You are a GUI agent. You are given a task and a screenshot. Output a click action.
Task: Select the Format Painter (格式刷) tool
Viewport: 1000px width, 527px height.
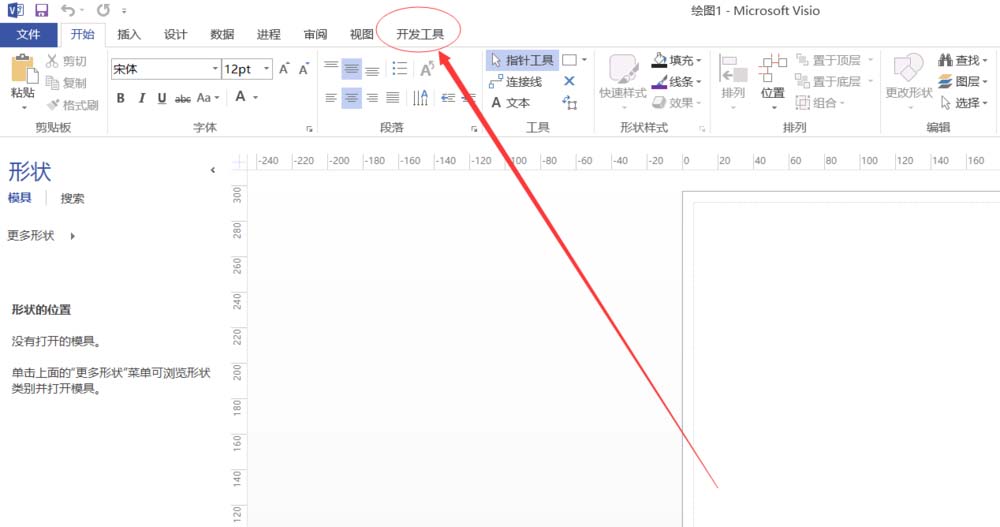(x=73, y=105)
